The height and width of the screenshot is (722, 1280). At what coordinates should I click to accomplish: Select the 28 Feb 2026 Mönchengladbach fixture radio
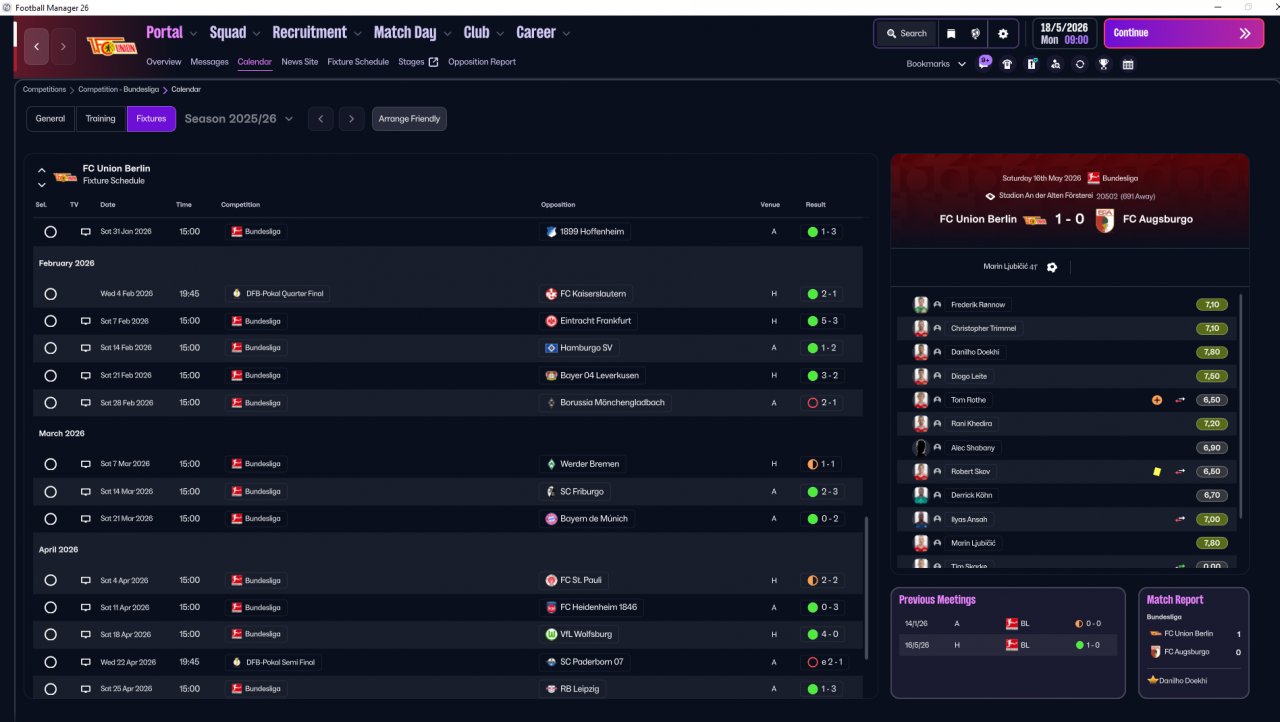pos(50,402)
